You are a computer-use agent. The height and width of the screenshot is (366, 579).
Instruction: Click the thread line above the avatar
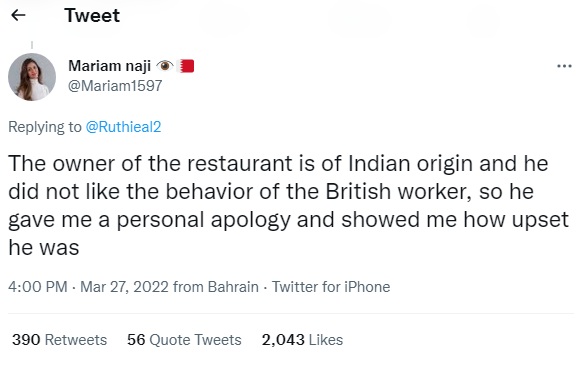coord(32,45)
